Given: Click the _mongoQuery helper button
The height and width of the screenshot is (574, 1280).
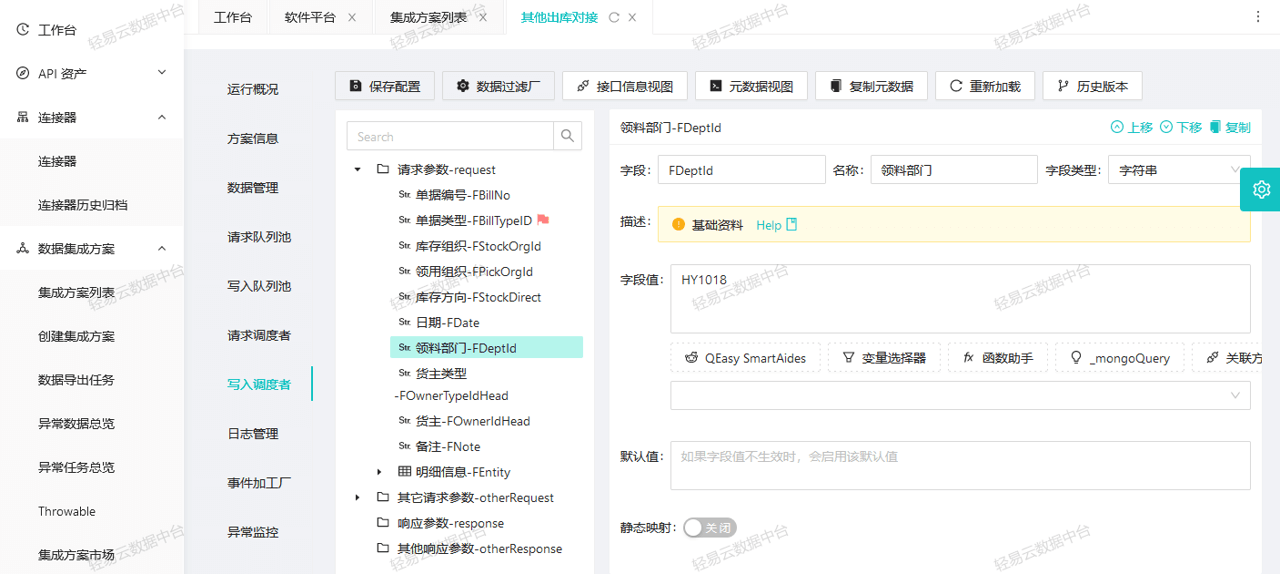Looking at the screenshot, I should click(1120, 357).
